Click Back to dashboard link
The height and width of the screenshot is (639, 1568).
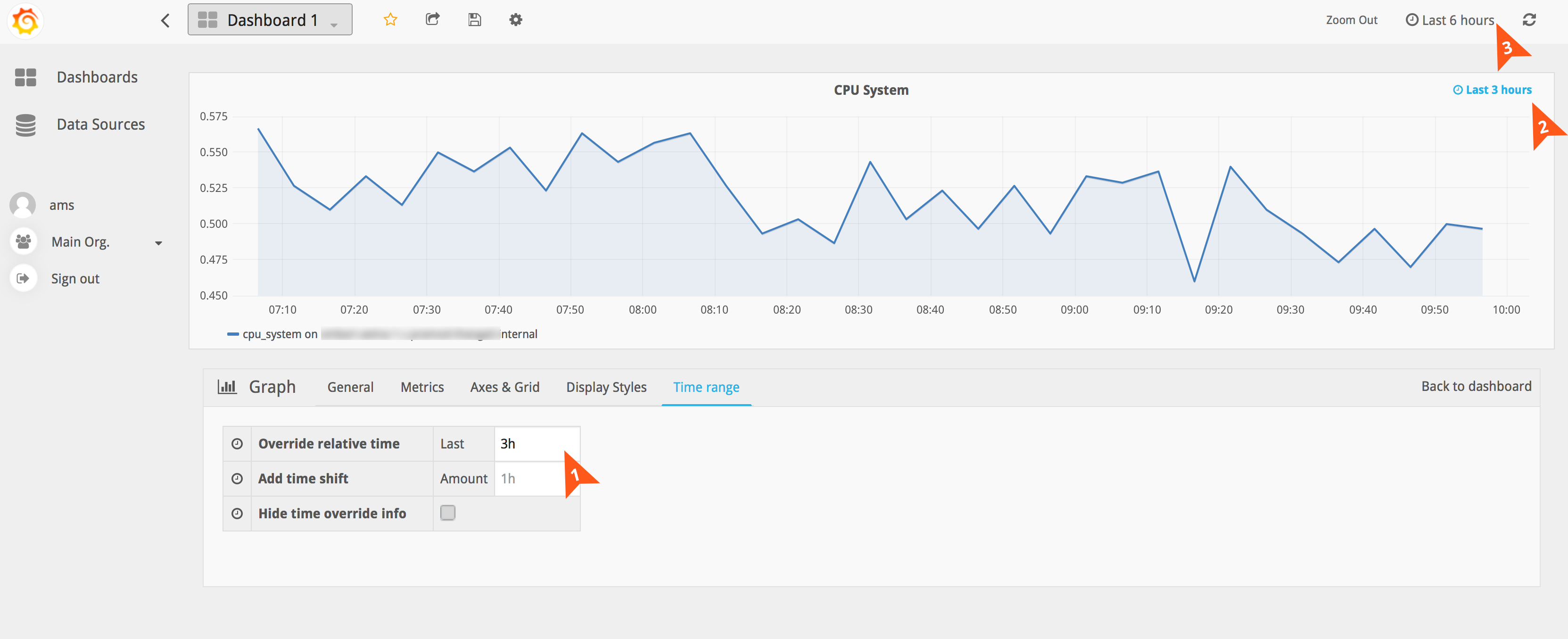(1476, 386)
